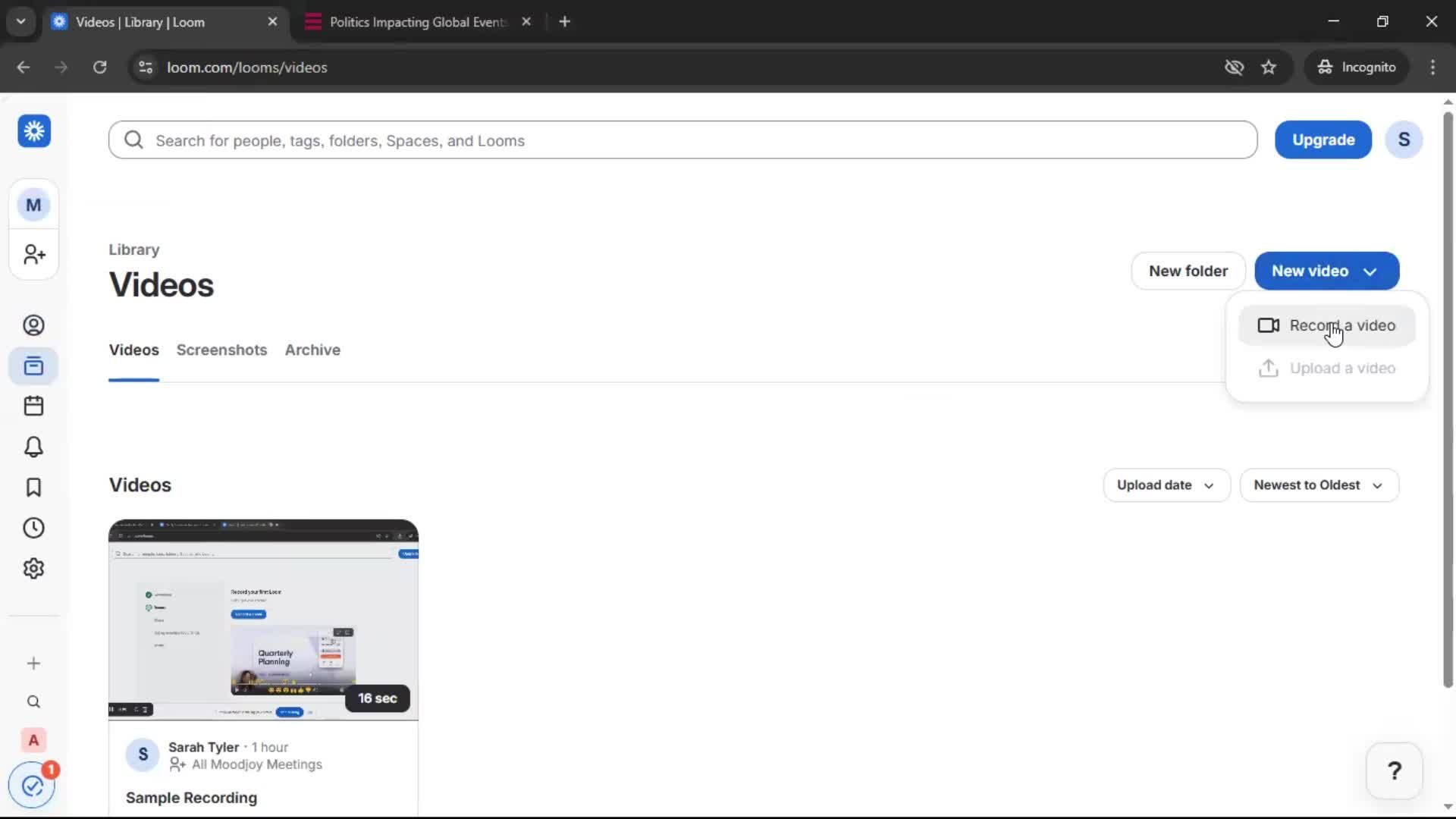Switch to the Archive tab
The height and width of the screenshot is (819, 1456).
pyautogui.click(x=312, y=350)
